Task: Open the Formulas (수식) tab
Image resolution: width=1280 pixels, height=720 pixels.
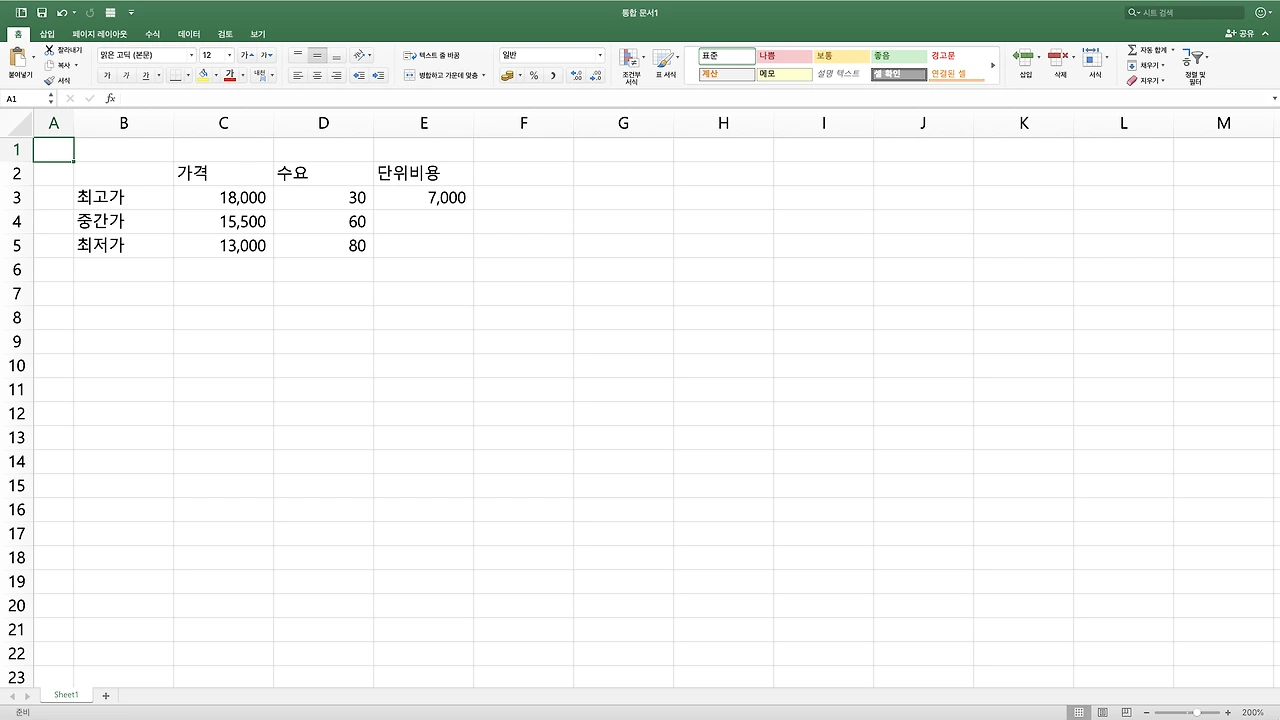Action: 152,34
